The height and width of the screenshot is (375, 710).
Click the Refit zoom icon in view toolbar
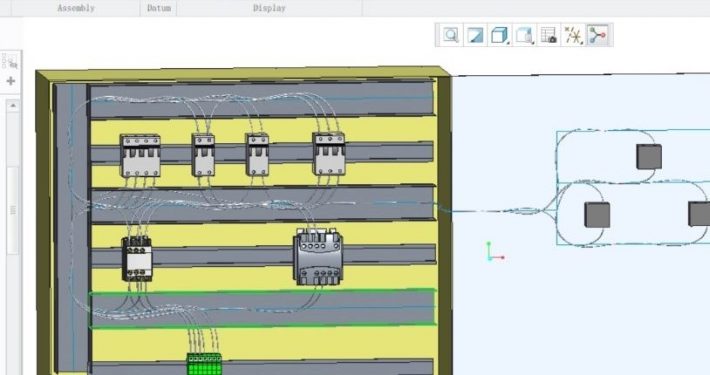(451, 35)
